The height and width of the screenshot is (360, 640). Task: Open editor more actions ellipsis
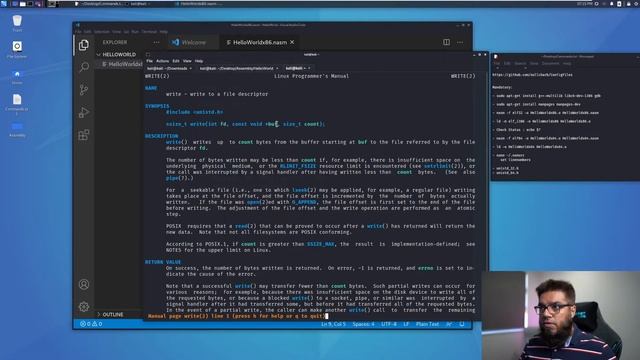(x=460, y=42)
